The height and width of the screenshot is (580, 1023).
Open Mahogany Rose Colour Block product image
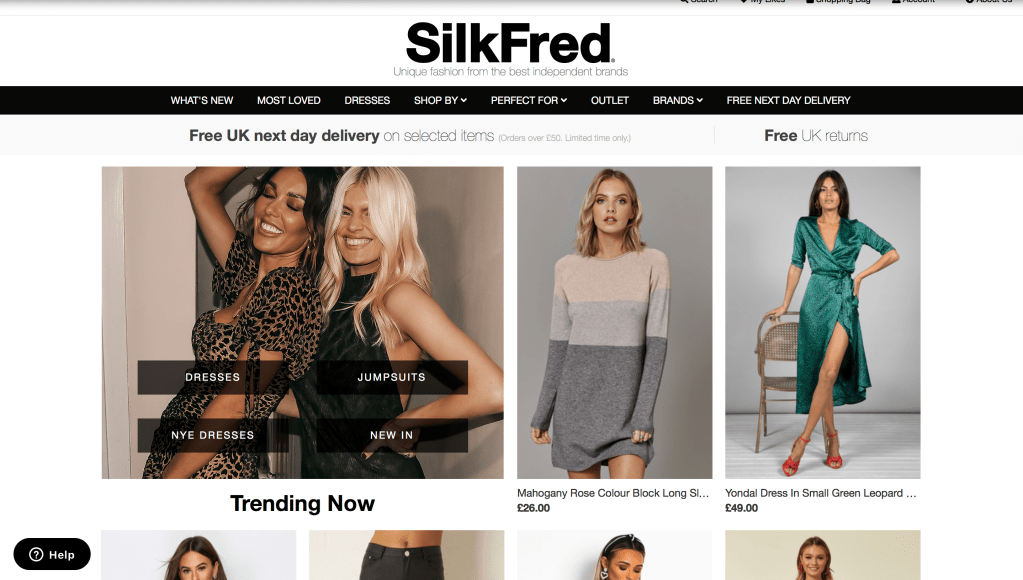[615, 322]
